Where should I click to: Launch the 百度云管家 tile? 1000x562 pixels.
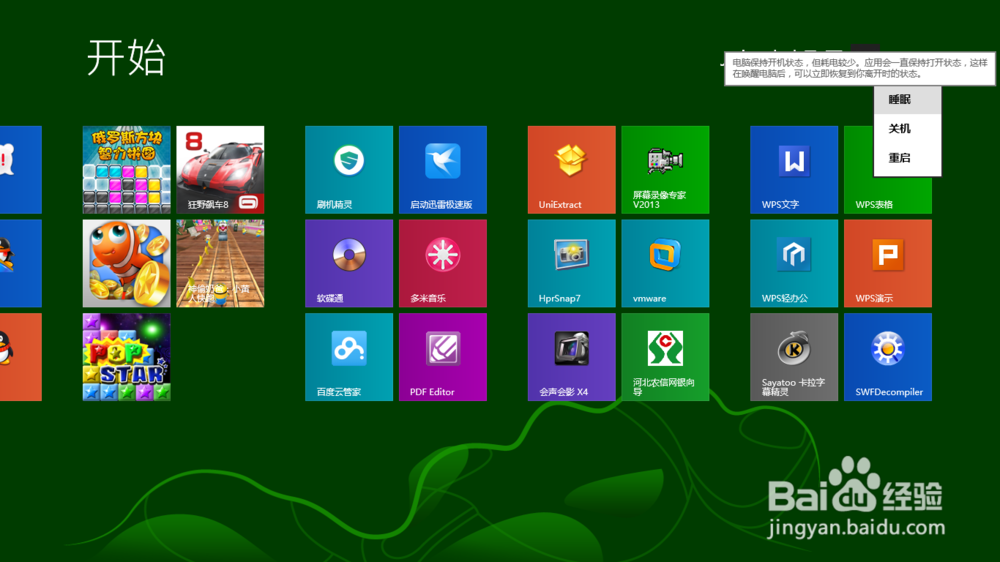point(349,357)
